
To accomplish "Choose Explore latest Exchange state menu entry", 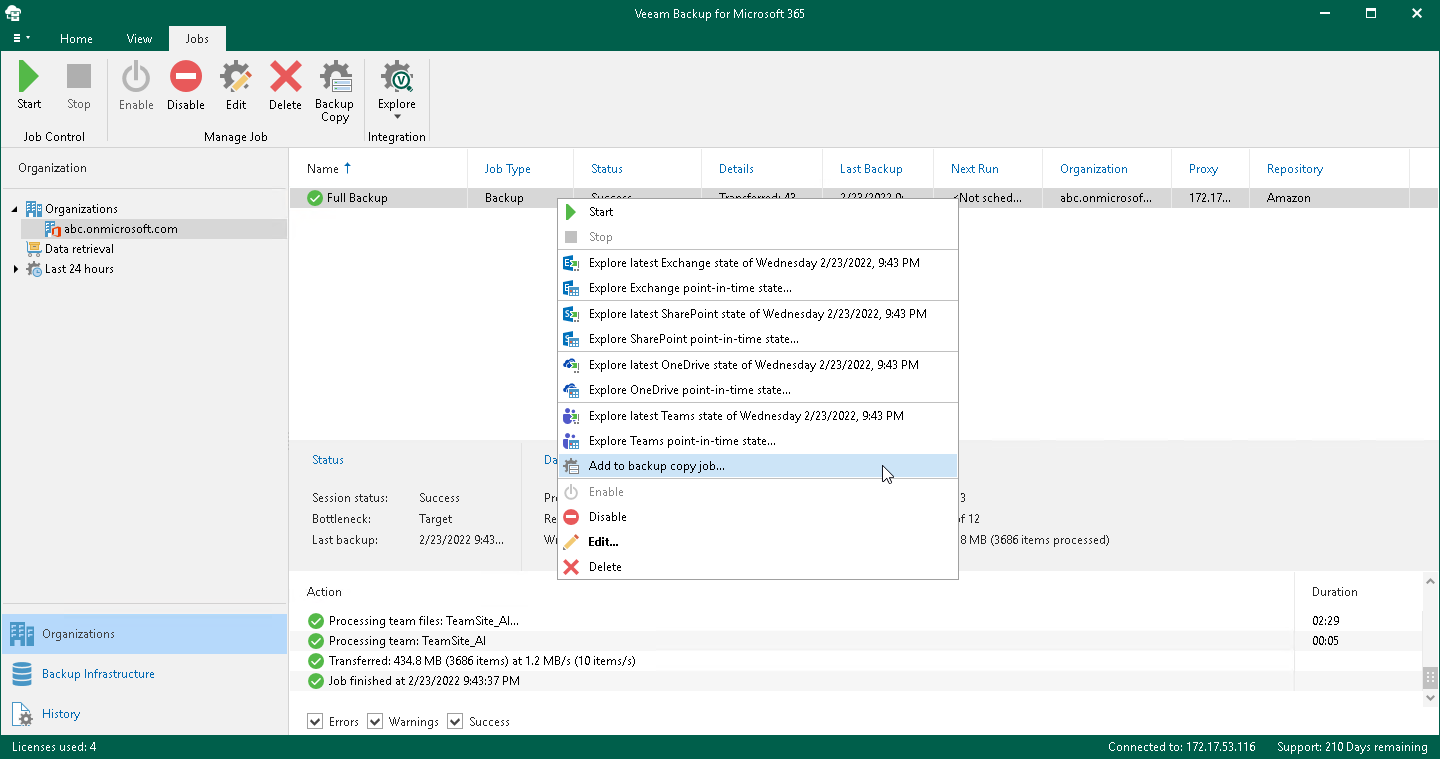I will [x=758, y=263].
